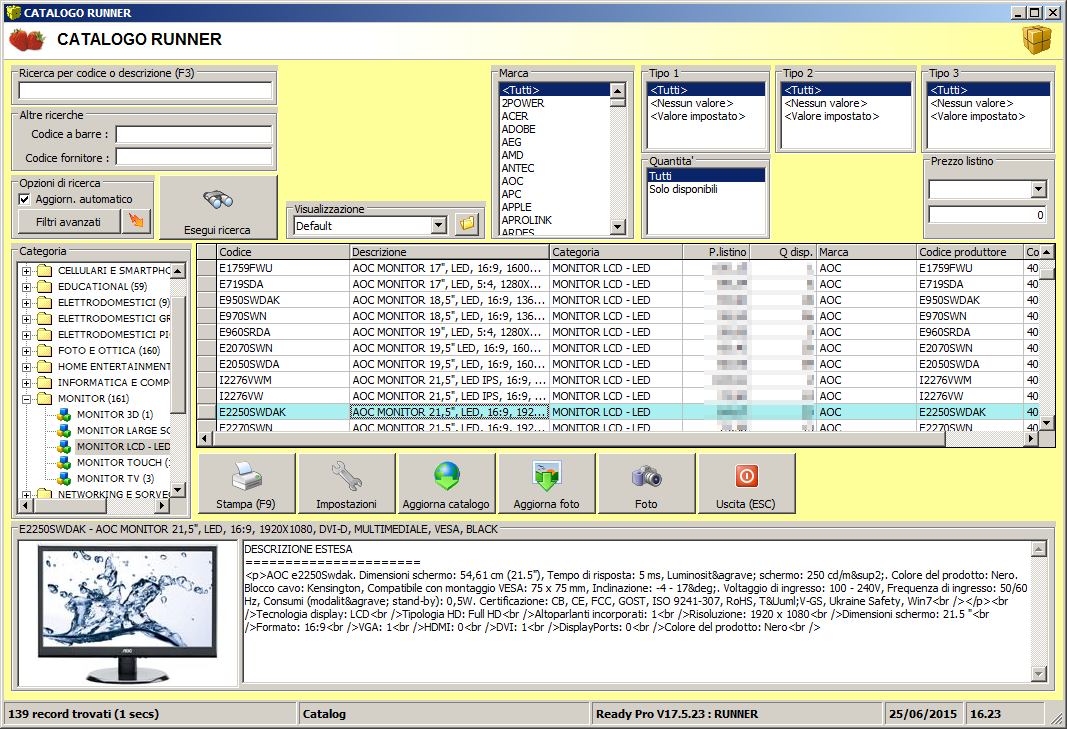
Task: Click the horizontal scrollbar below the results grid
Action: [x=500, y=438]
